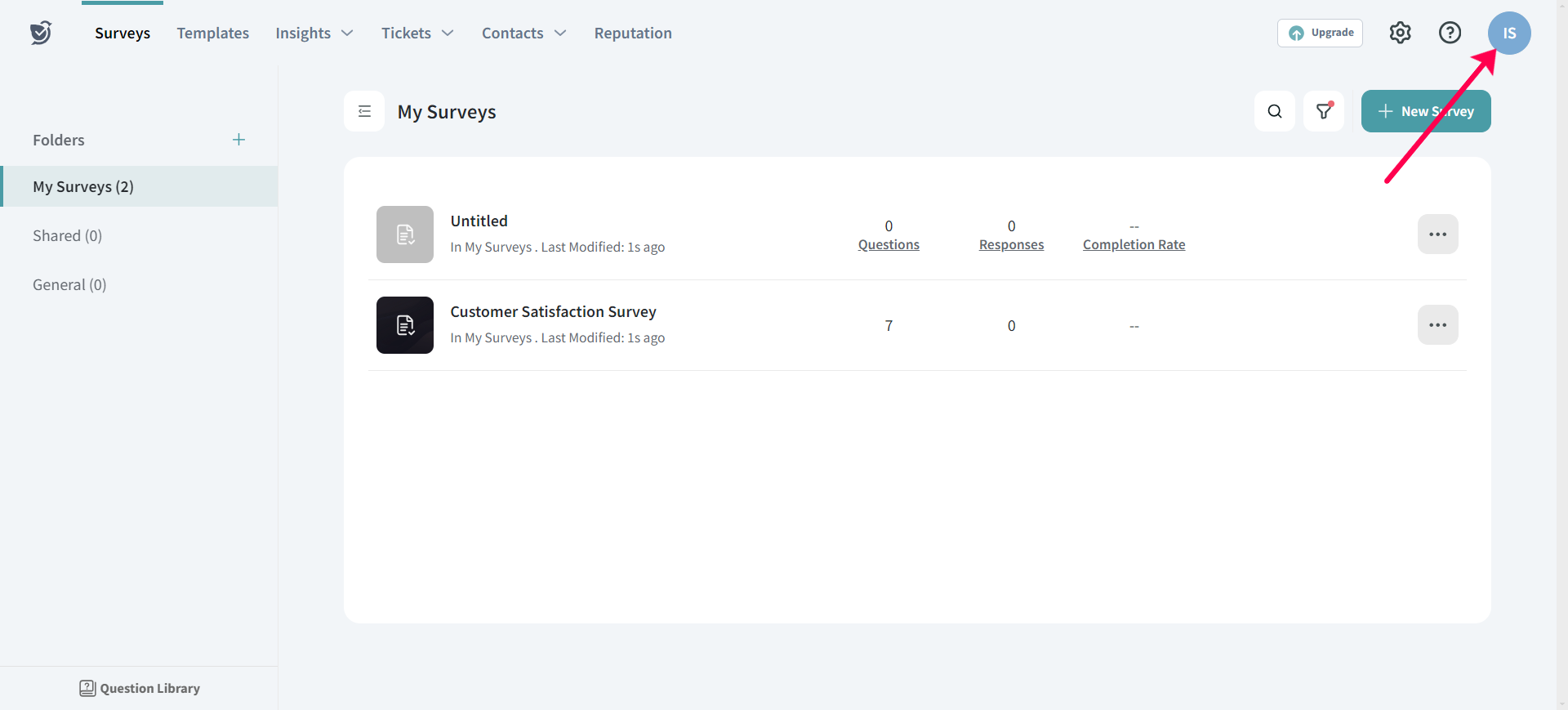The height and width of the screenshot is (710, 1568).
Task: Click the SurveySparrow logo icon
Action: pos(41,33)
